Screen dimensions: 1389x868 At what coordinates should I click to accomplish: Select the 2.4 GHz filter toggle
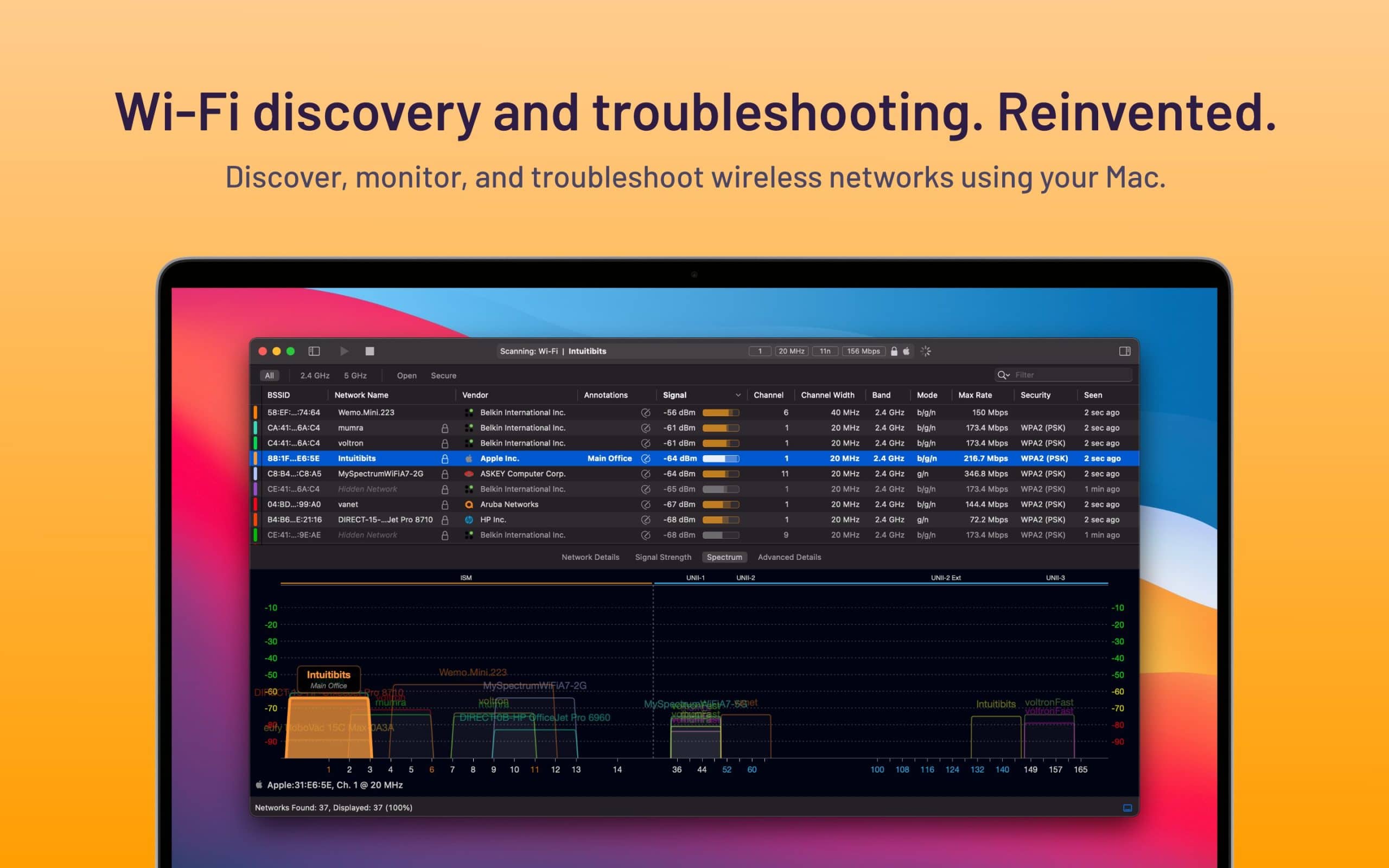315,375
